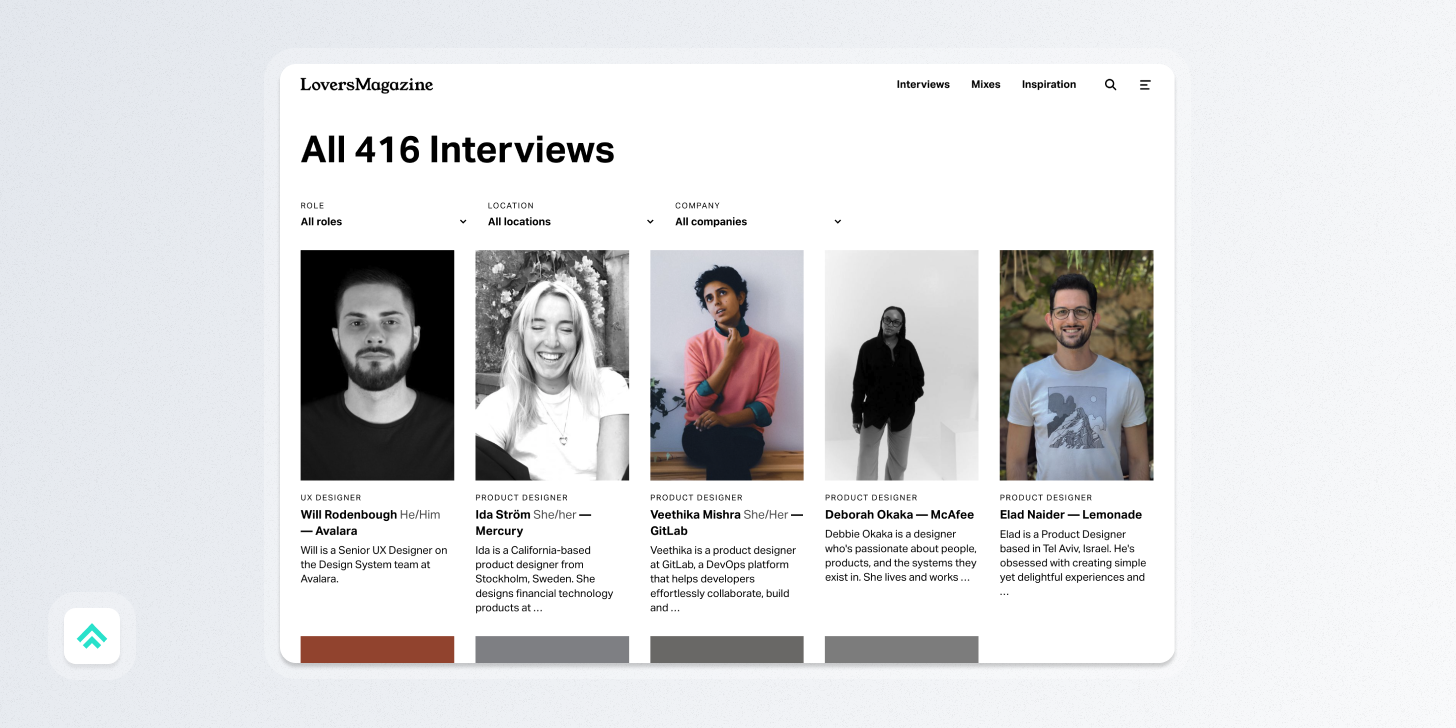Click PRODUCT DESIGNER label above Ida Ström

tap(521, 497)
